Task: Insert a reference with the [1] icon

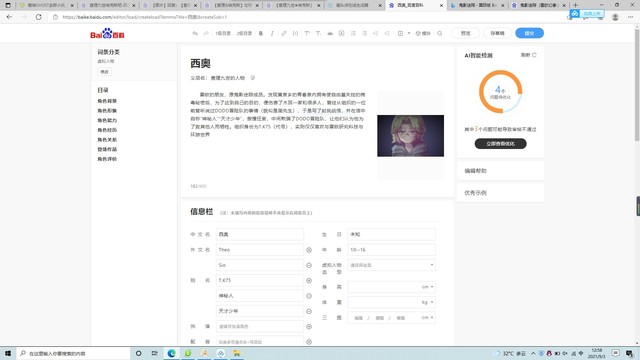Action: (295, 33)
